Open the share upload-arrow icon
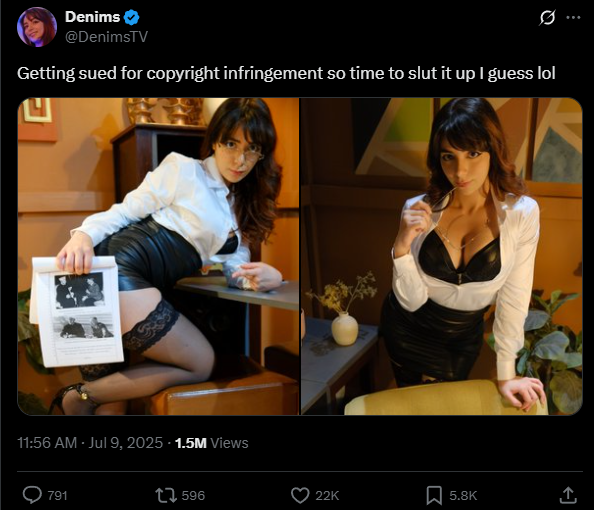The height and width of the screenshot is (510, 594). [x=568, y=495]
